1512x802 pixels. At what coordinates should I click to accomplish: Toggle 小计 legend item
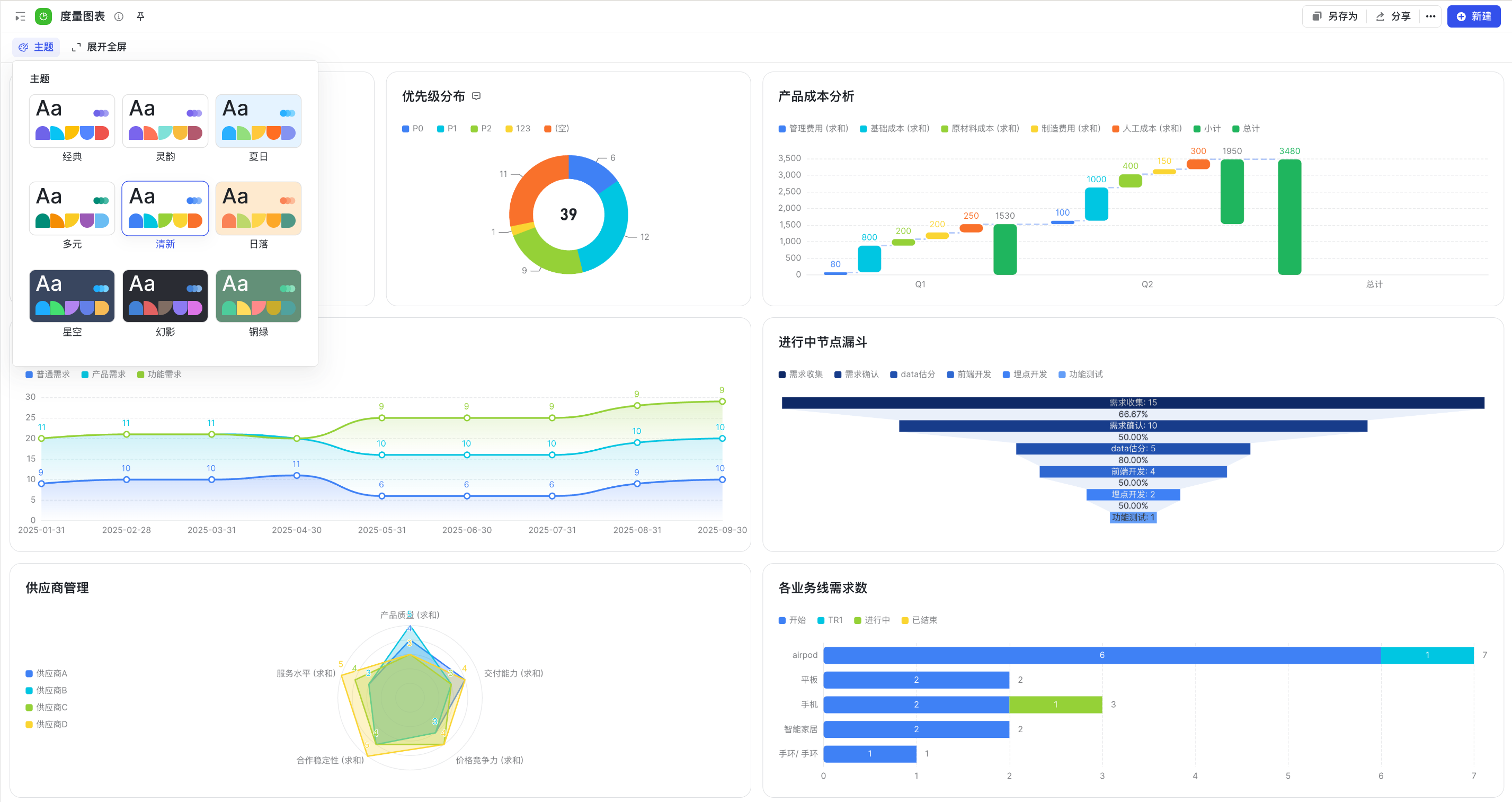click(1207, 129)
